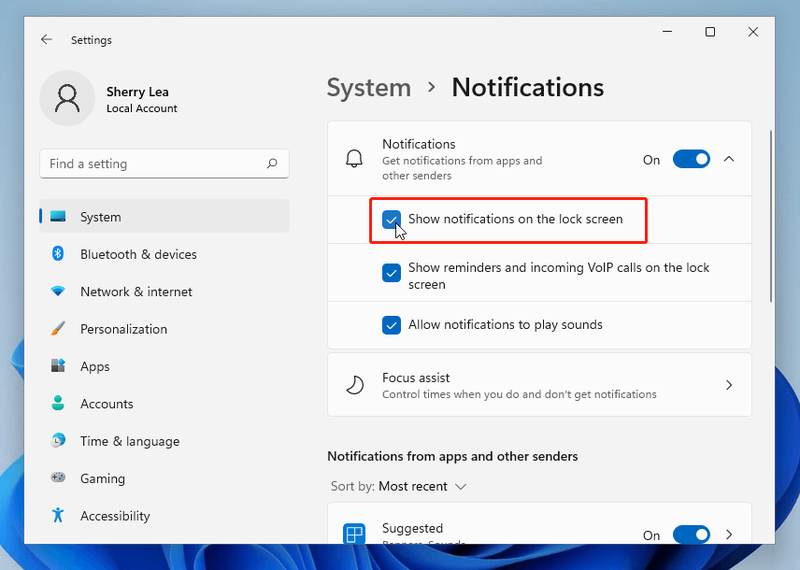The height and width of the screenshot is (570, 800).
Task: Click the Personalization paintbrush icon
Action: click(58, 329)
